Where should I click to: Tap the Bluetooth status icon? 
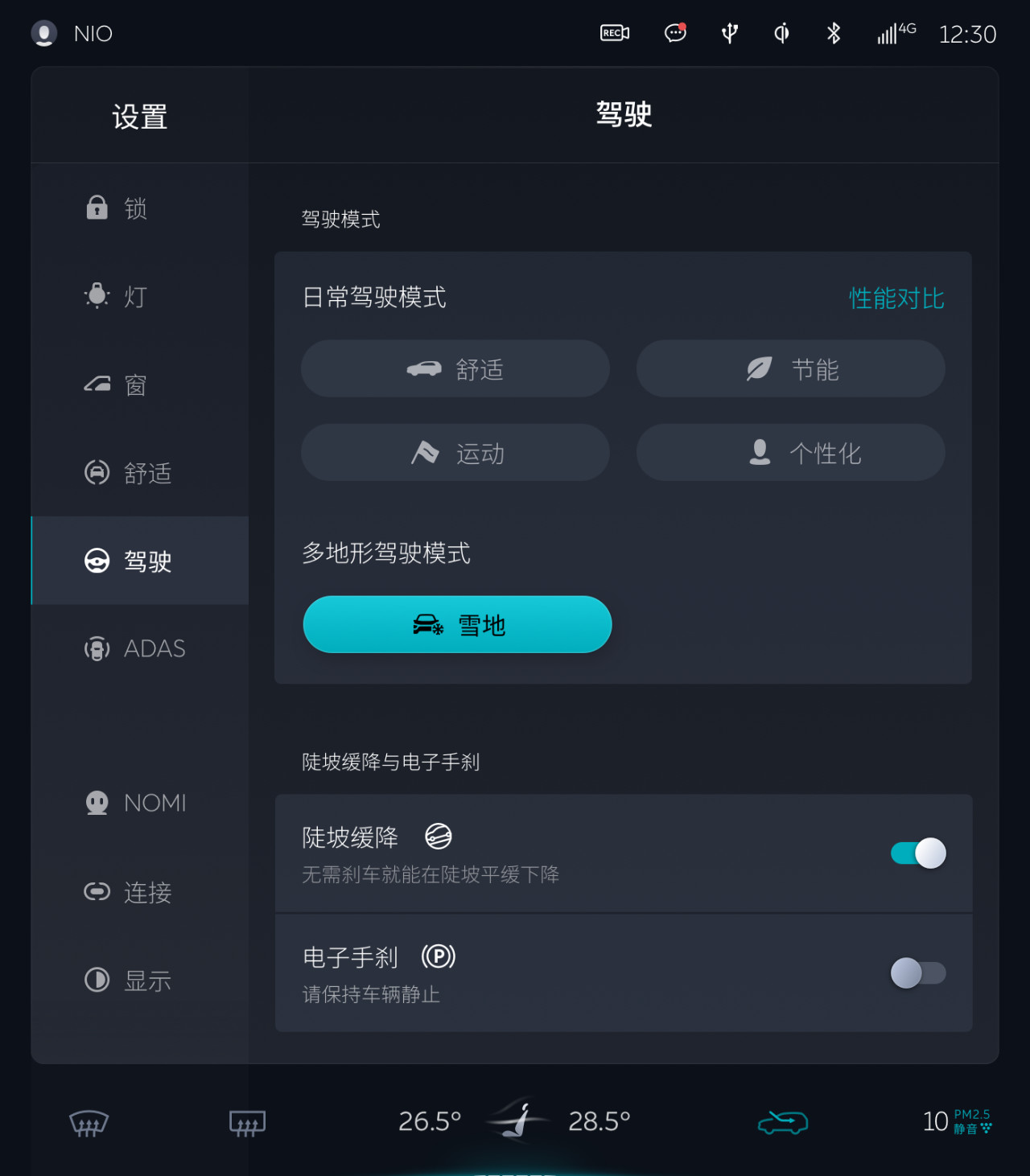coord(834,33)
